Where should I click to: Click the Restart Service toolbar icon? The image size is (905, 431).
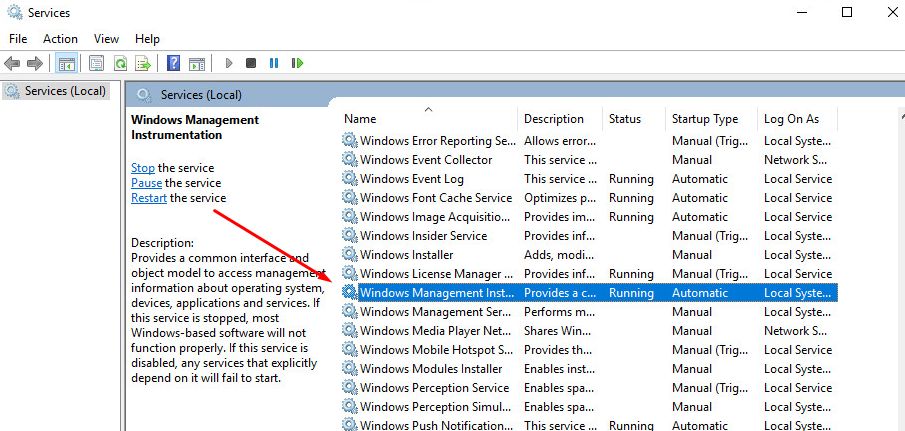pyautogui.click(x=297, y=63)
